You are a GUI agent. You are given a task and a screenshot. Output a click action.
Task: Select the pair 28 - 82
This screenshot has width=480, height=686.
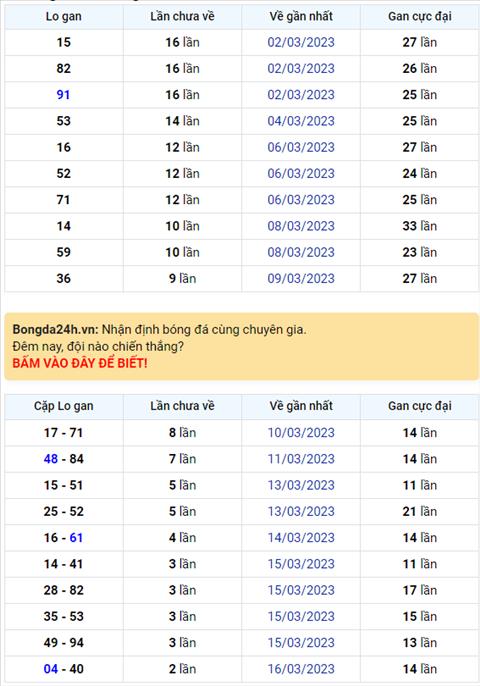[x=63, y=590]
